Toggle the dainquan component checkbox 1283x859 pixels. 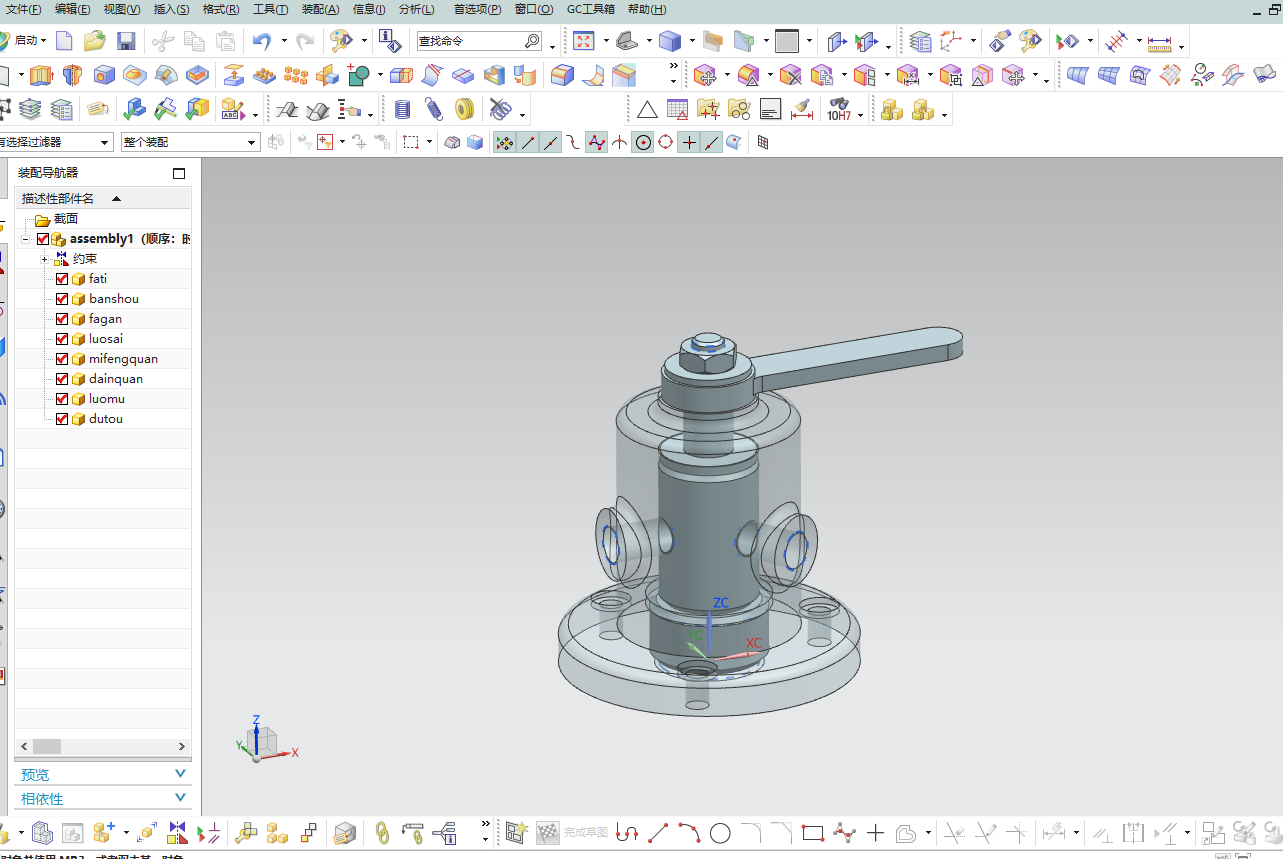(62, 379)
